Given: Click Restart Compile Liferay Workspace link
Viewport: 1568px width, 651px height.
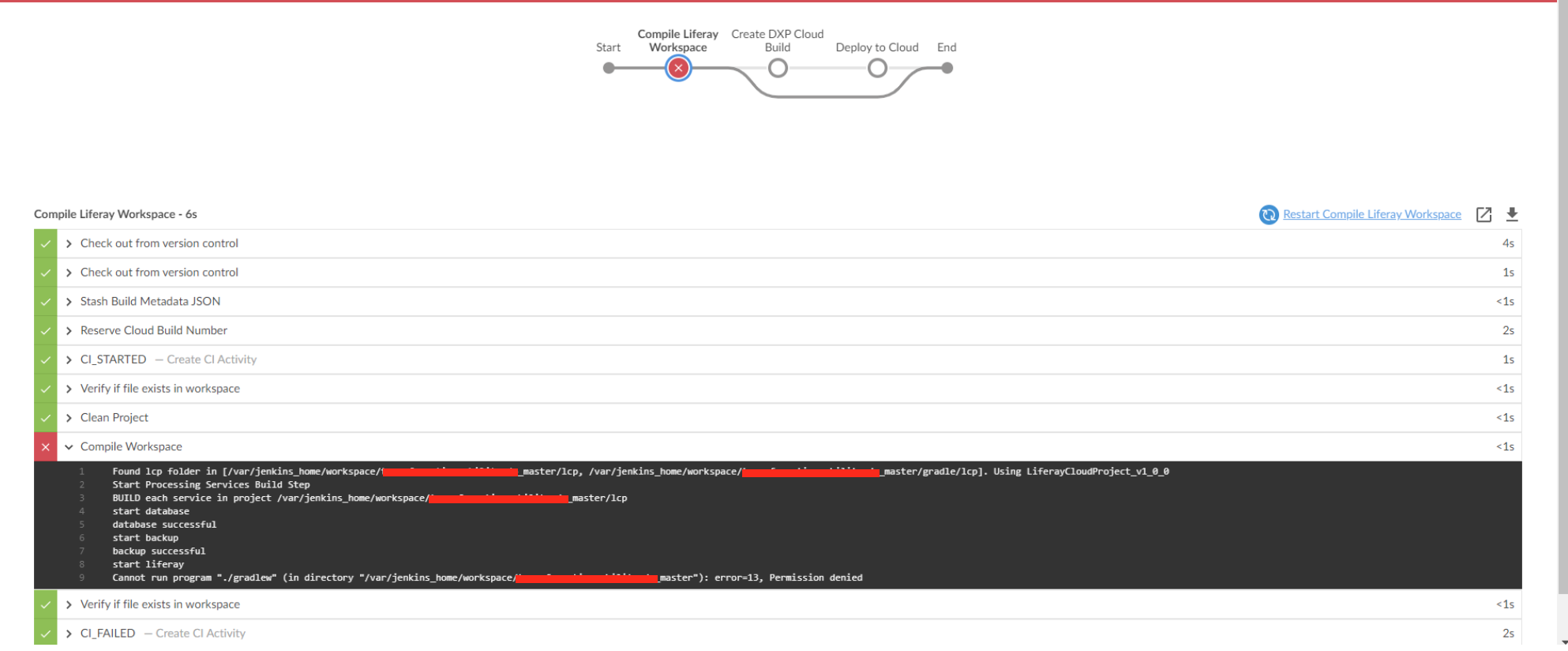Looking at the screenshot, I should click(1372, 214).
